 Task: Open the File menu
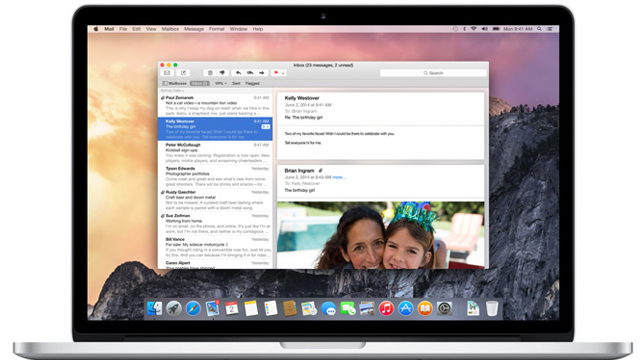[123, 29]
